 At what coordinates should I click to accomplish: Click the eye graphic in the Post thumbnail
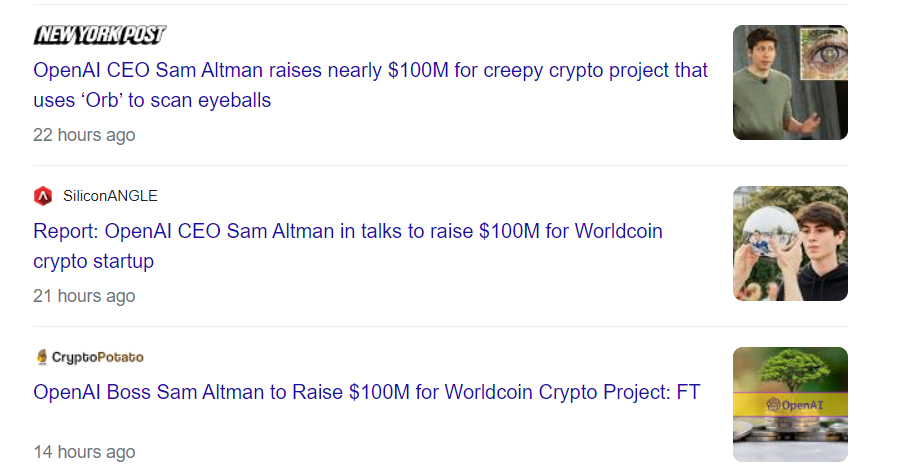pyautogui.click(x=824, y=52)
